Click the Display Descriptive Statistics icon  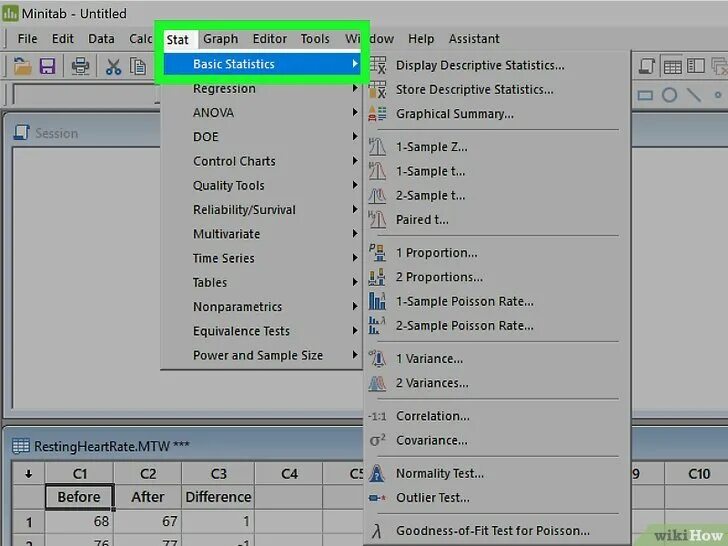(377, 65)
